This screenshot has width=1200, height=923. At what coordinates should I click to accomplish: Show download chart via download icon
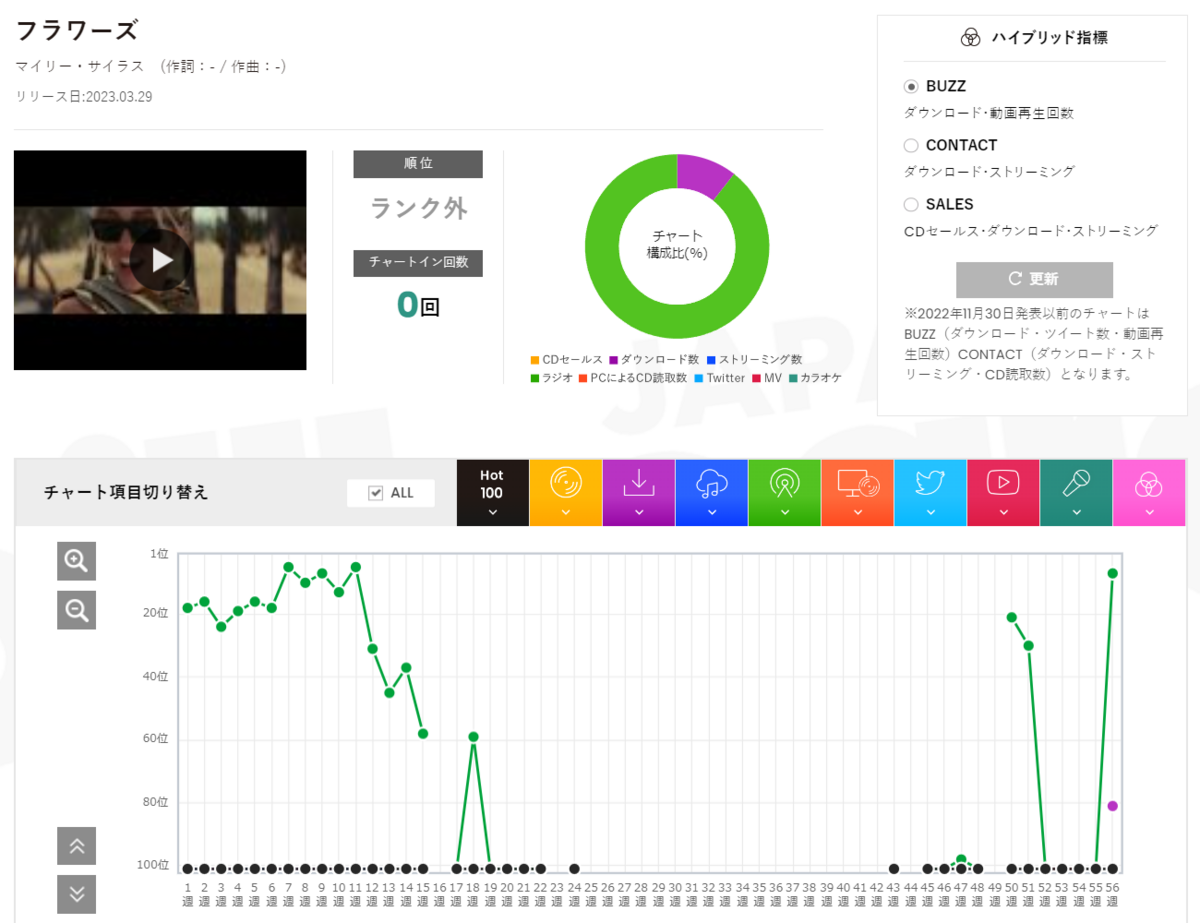point(638,493)
